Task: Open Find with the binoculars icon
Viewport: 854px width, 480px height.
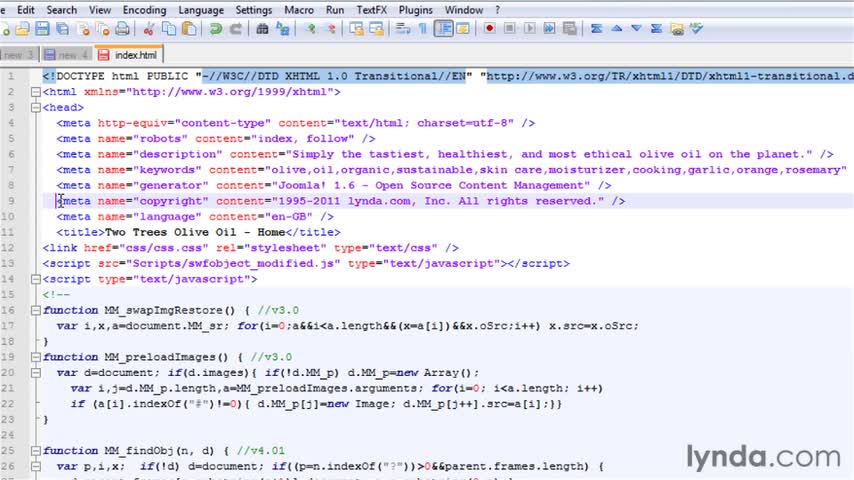Action: pos(262,29)
